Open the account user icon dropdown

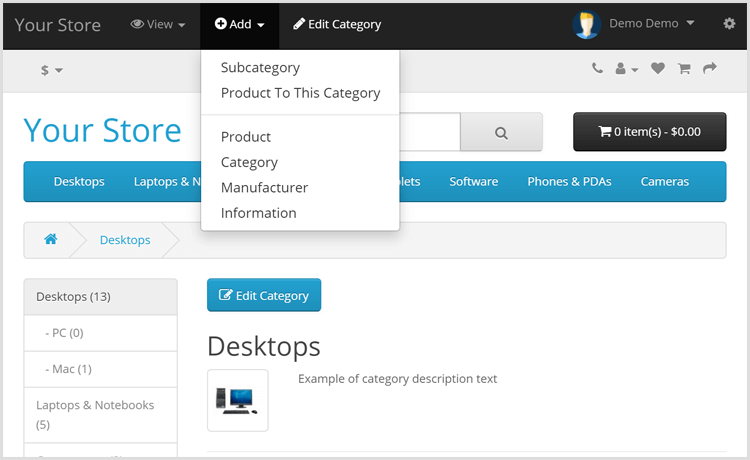pyautogui.click(x=626, y=69)
